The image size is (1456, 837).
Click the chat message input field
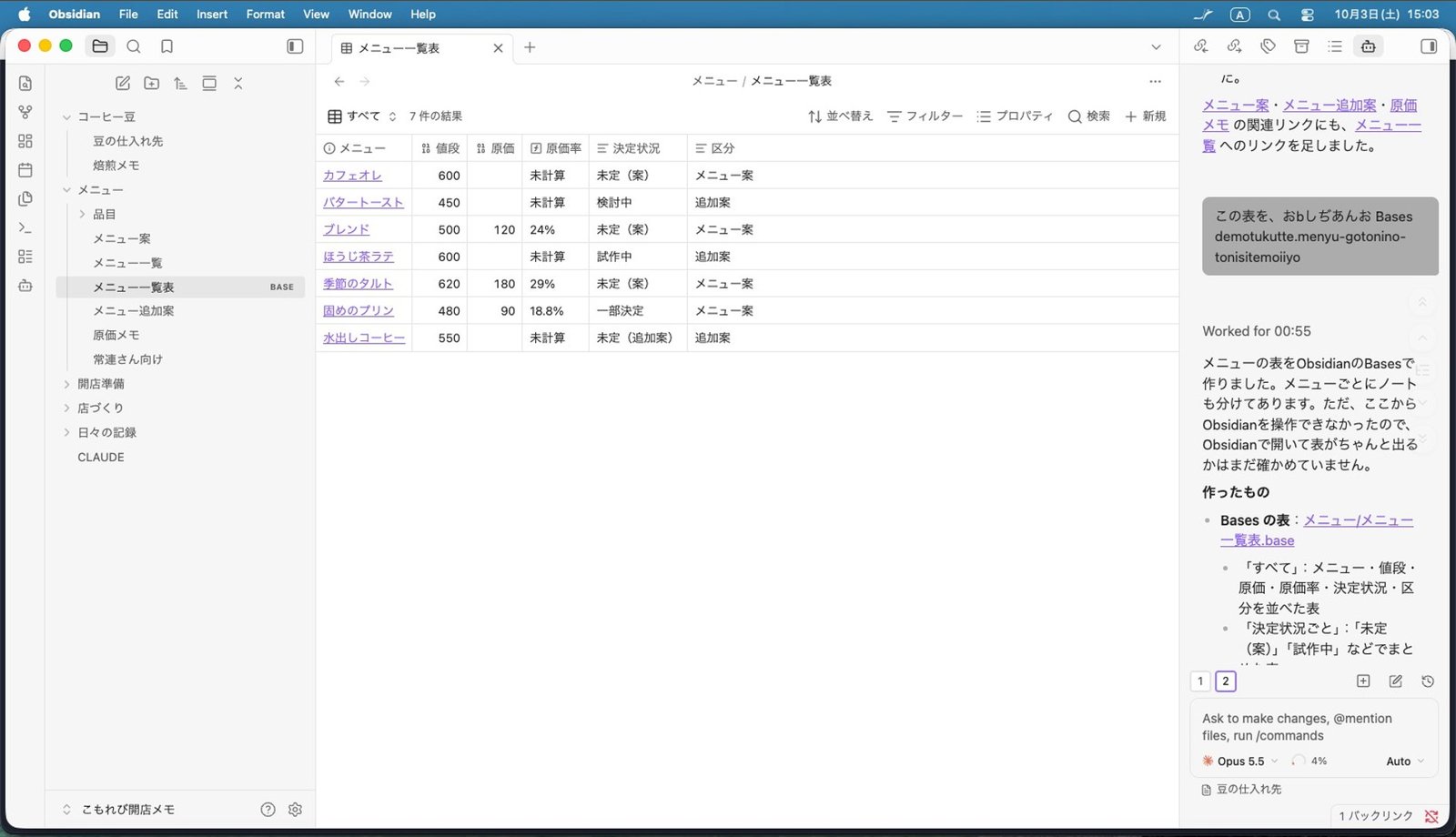tap(1313, 727)
